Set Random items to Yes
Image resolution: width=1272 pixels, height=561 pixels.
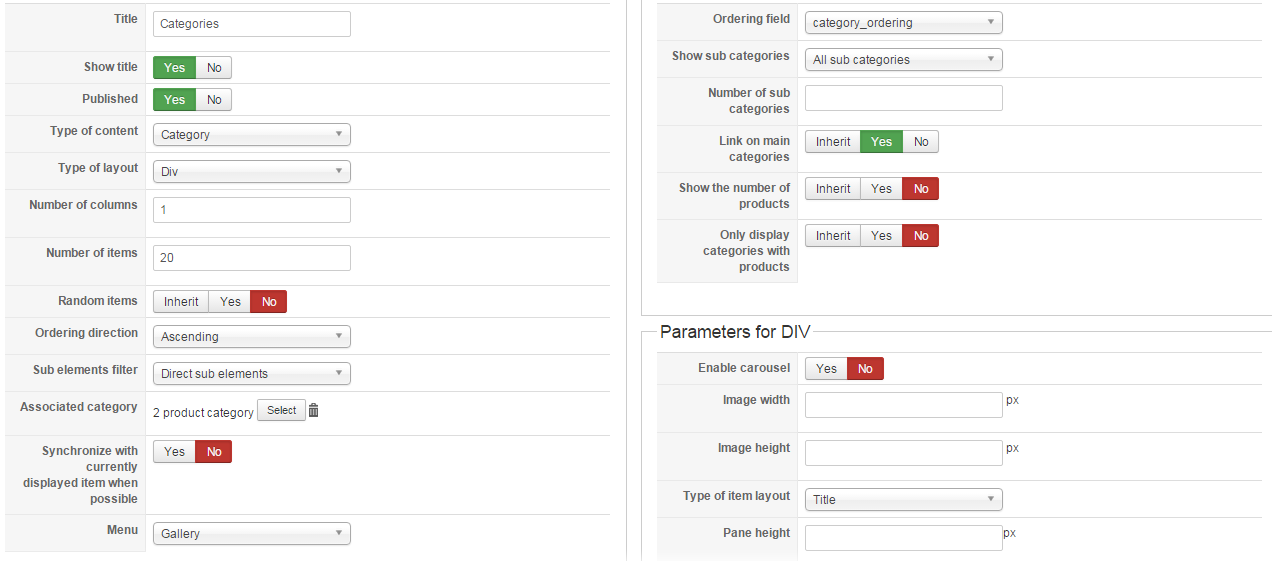pos(230,302)
